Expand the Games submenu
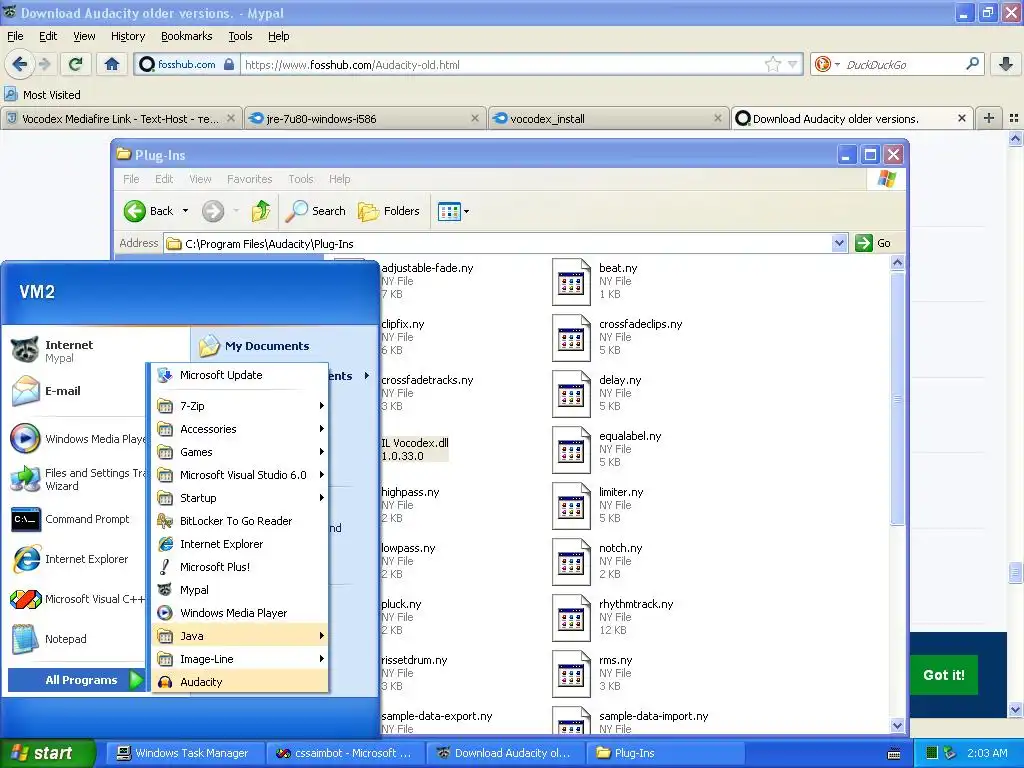The height and width of the screenshot is (768, 1024). pyautogui.click(x=241, y=452)
